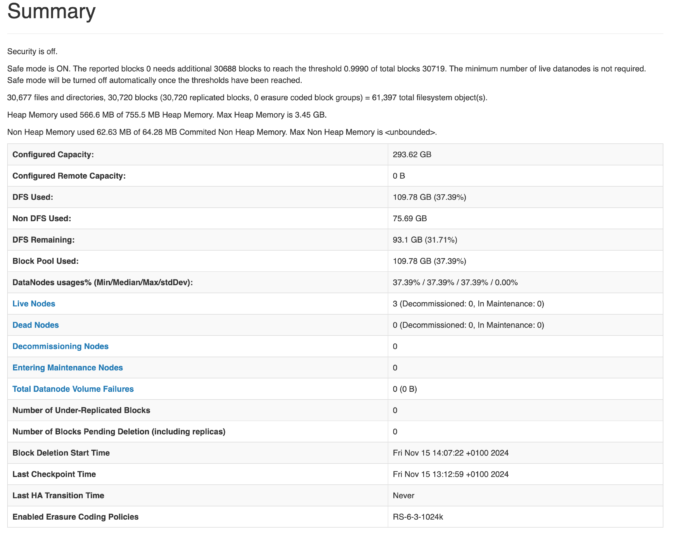The image size is (677, 534).
Task: Click the DFS Used row label
Action: (33, 197)
